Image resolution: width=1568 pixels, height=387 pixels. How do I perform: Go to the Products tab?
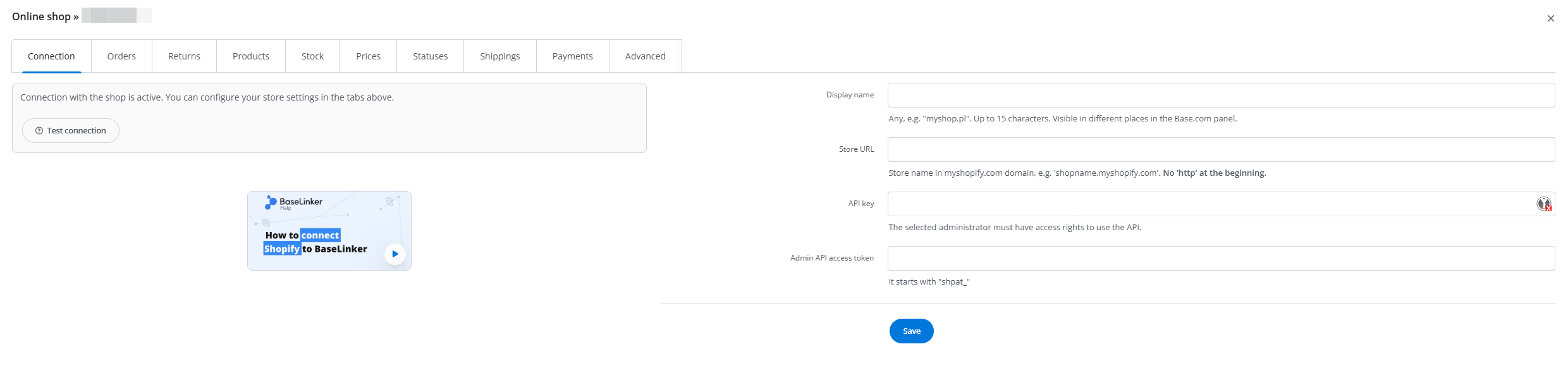coord(250,56)
